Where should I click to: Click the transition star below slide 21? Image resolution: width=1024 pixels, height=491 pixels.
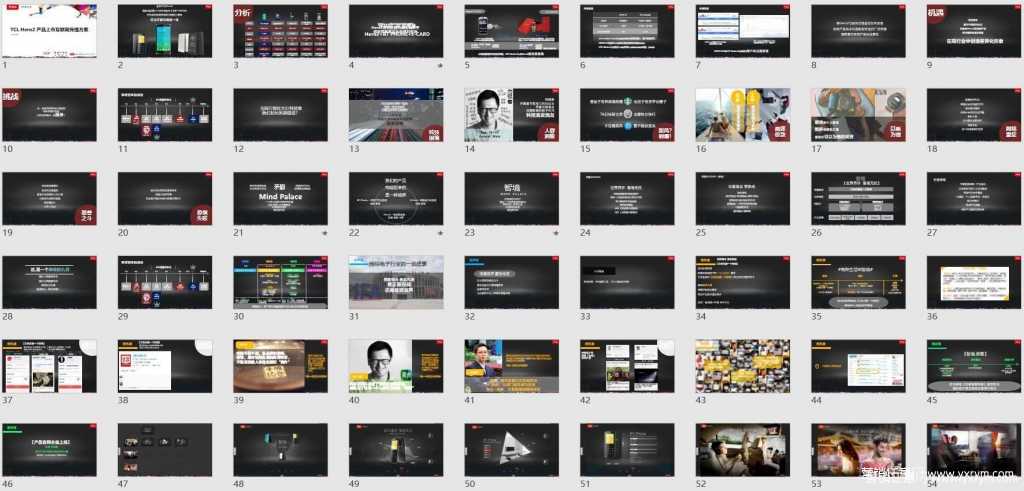pos(324,232)
